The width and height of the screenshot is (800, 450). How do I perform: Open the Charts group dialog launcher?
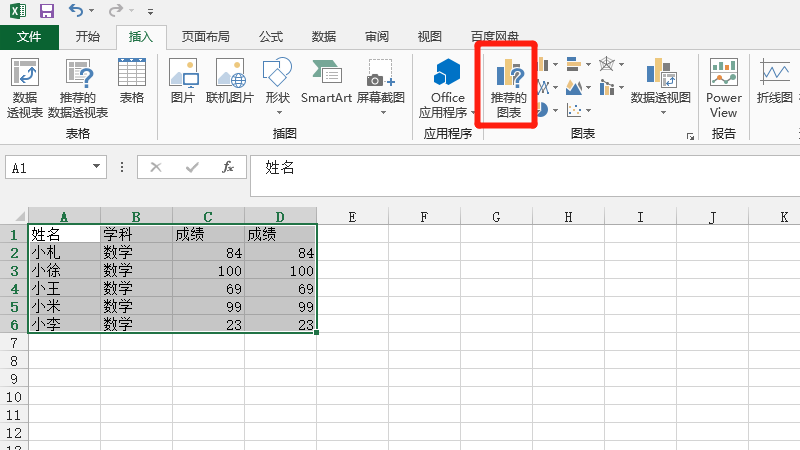690,136
